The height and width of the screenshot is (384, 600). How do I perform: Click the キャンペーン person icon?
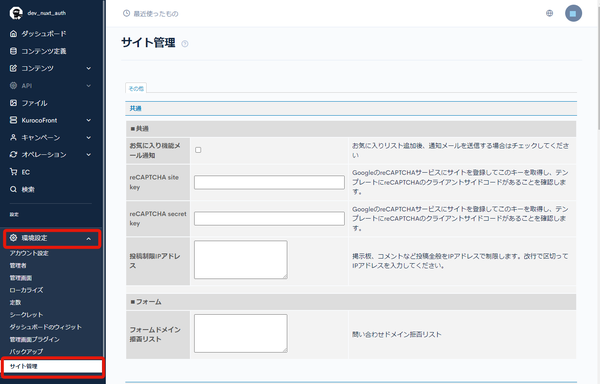tap(13, 137)
